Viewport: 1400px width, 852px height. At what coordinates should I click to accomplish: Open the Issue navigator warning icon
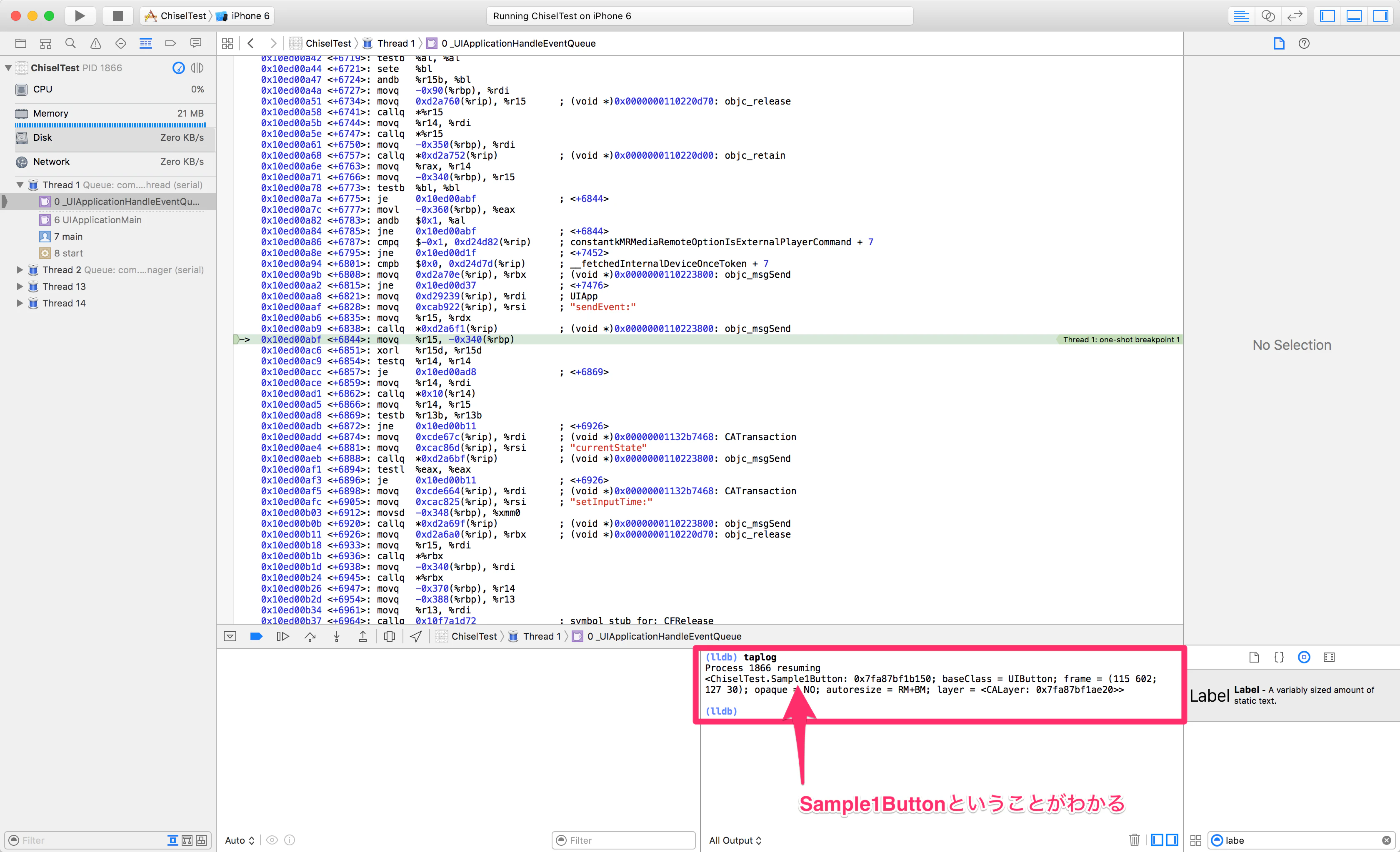click(x=95, y=43)
